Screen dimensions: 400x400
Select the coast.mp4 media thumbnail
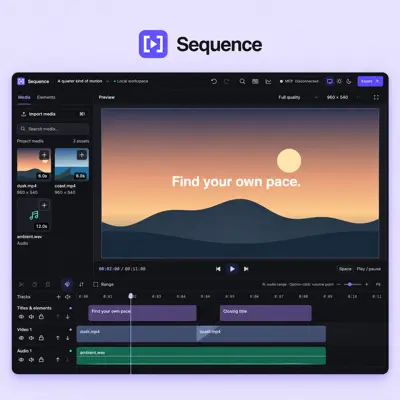pyautogui.click(x=72, y=165)
